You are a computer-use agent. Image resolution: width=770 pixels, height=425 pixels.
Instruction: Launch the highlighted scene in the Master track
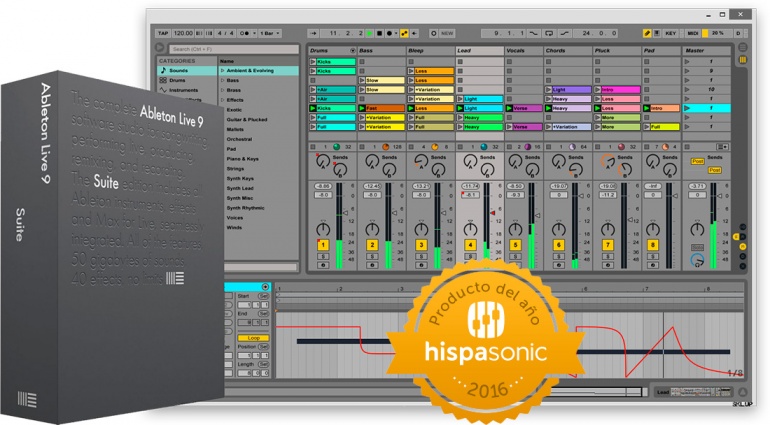(x=687, y=108)
